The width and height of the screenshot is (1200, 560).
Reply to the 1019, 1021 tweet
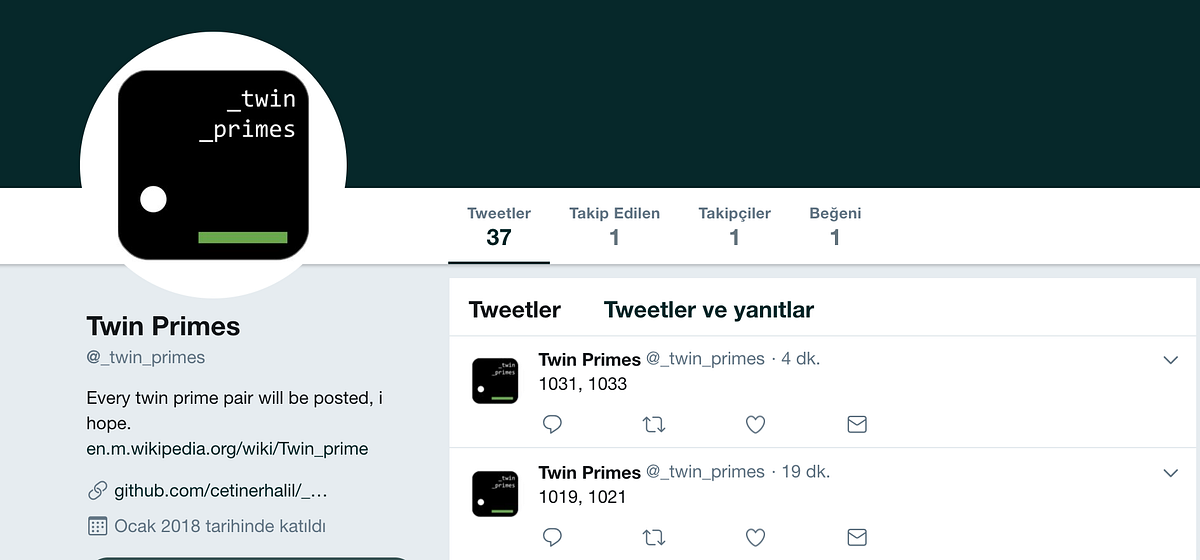(x=553, y=537)
